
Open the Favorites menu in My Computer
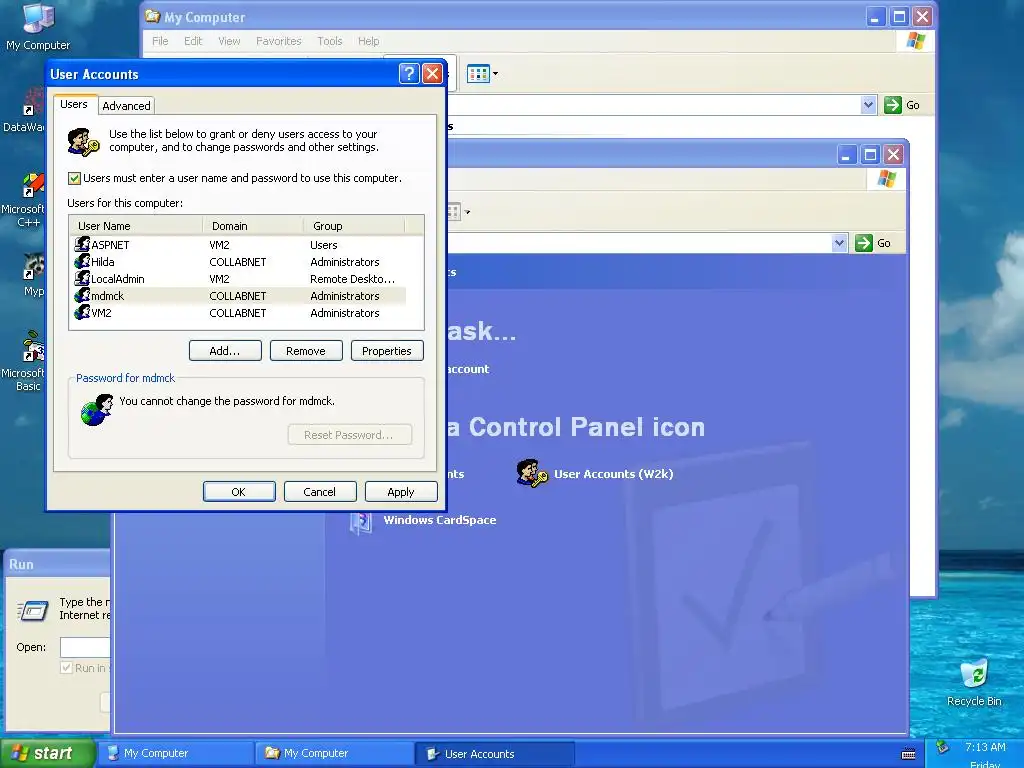pos(279,41)
